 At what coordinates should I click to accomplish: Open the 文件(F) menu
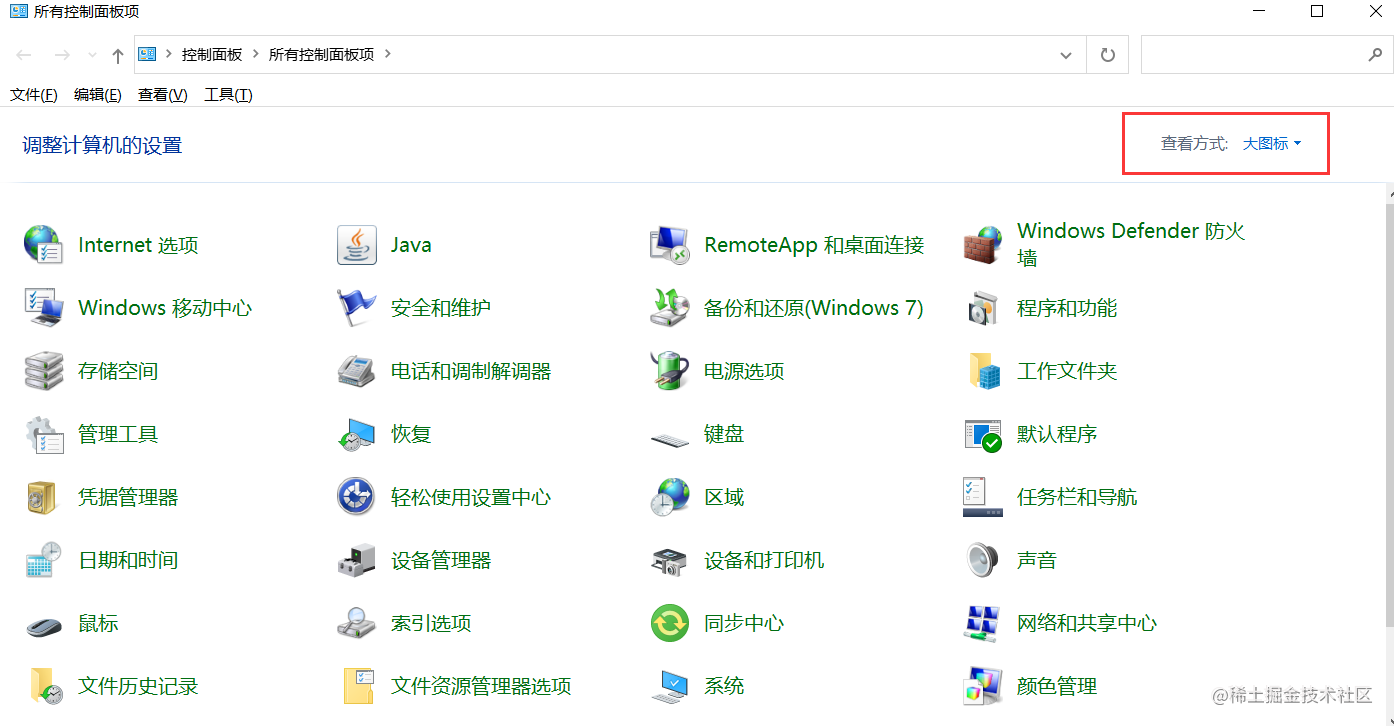click(34, 95)
